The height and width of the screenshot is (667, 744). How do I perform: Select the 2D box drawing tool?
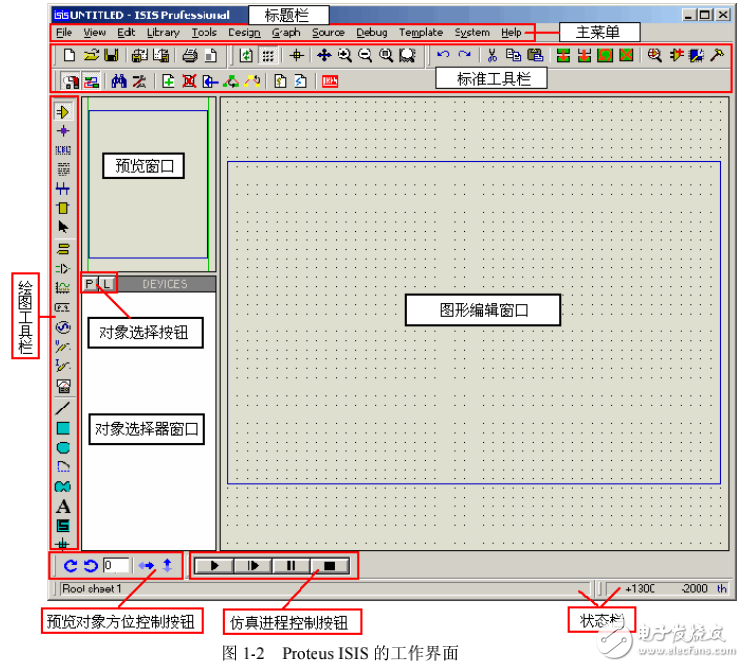click(63, 428)
